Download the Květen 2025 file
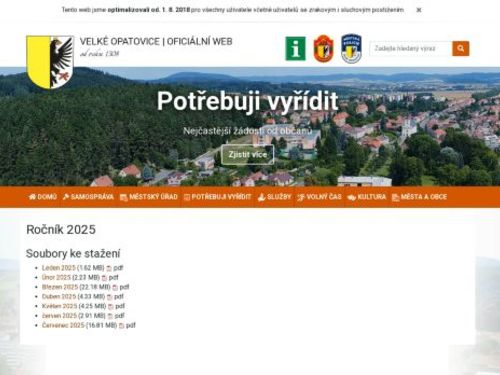The width and height of the screenshot is (500, 375). pos(59,306)
